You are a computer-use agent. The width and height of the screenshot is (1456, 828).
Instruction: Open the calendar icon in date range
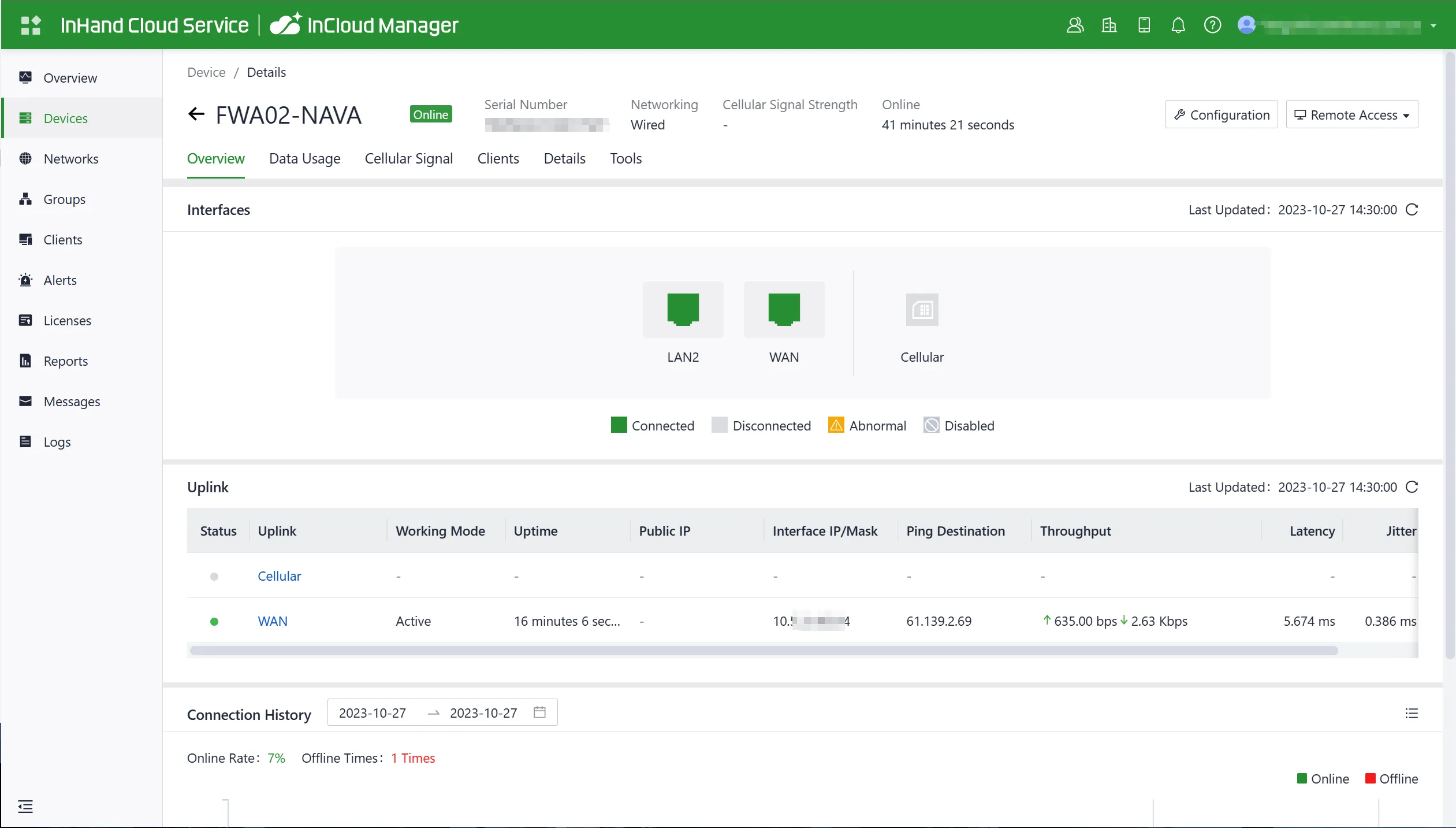pyautogui.click(x=539, y=712)
